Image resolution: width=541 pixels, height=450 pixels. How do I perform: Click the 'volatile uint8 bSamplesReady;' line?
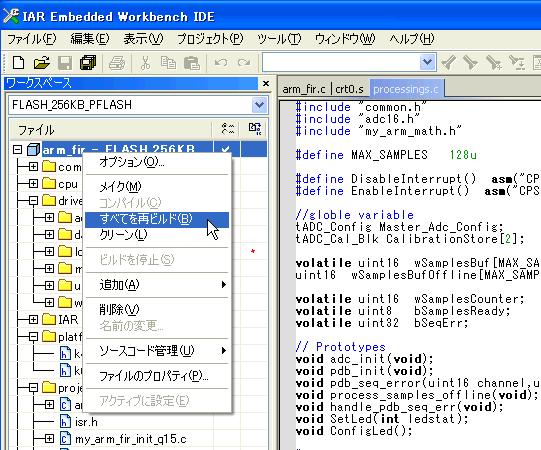(403, 311)
